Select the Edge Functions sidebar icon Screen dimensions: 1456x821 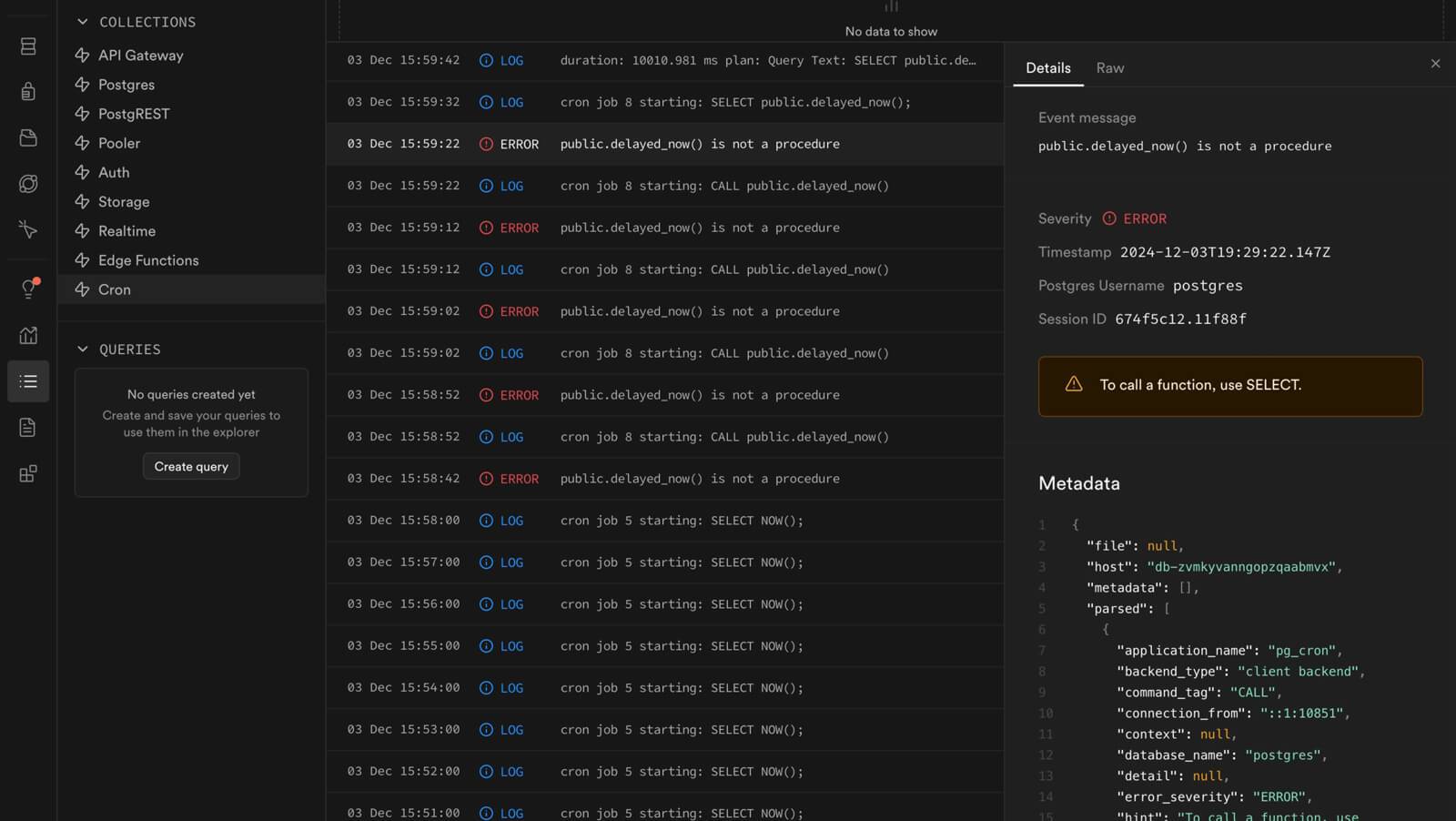coord(28,229)
